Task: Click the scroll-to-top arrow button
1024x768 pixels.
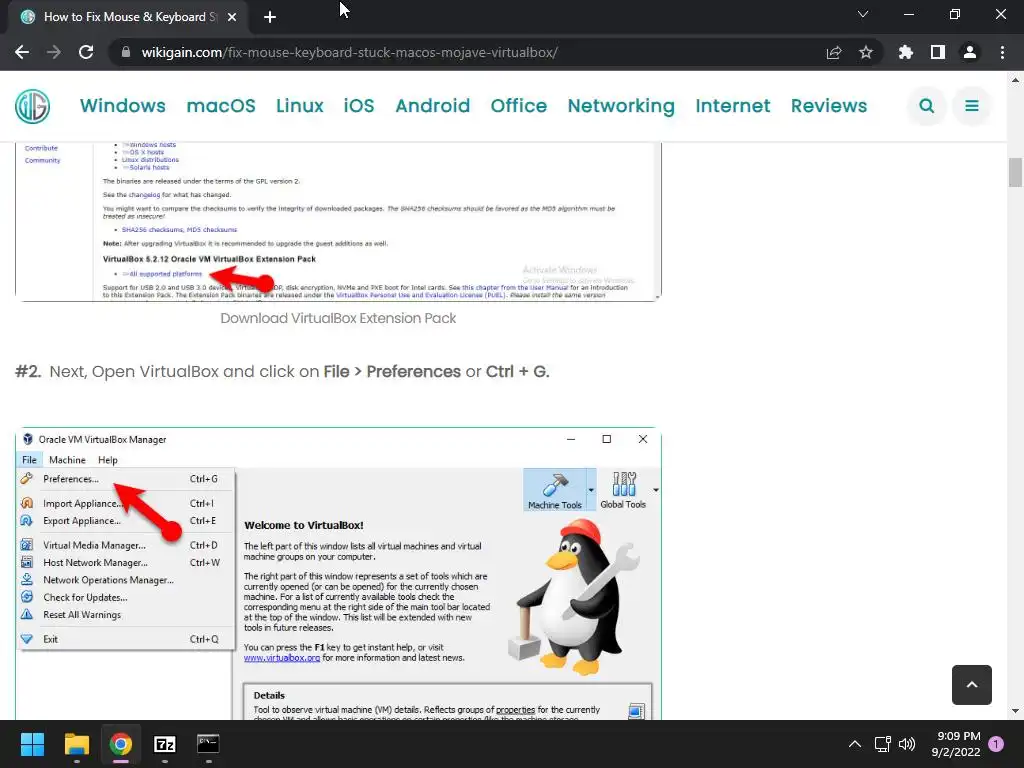Action: coord(972,684)
